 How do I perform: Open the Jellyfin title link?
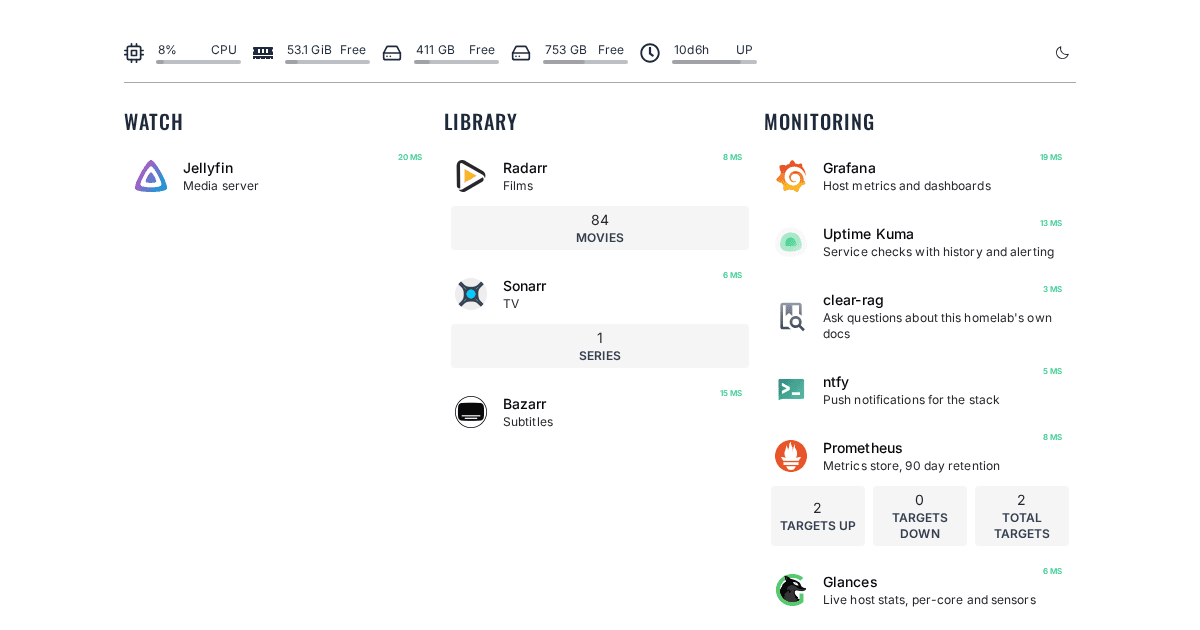(x=208, y=168)
